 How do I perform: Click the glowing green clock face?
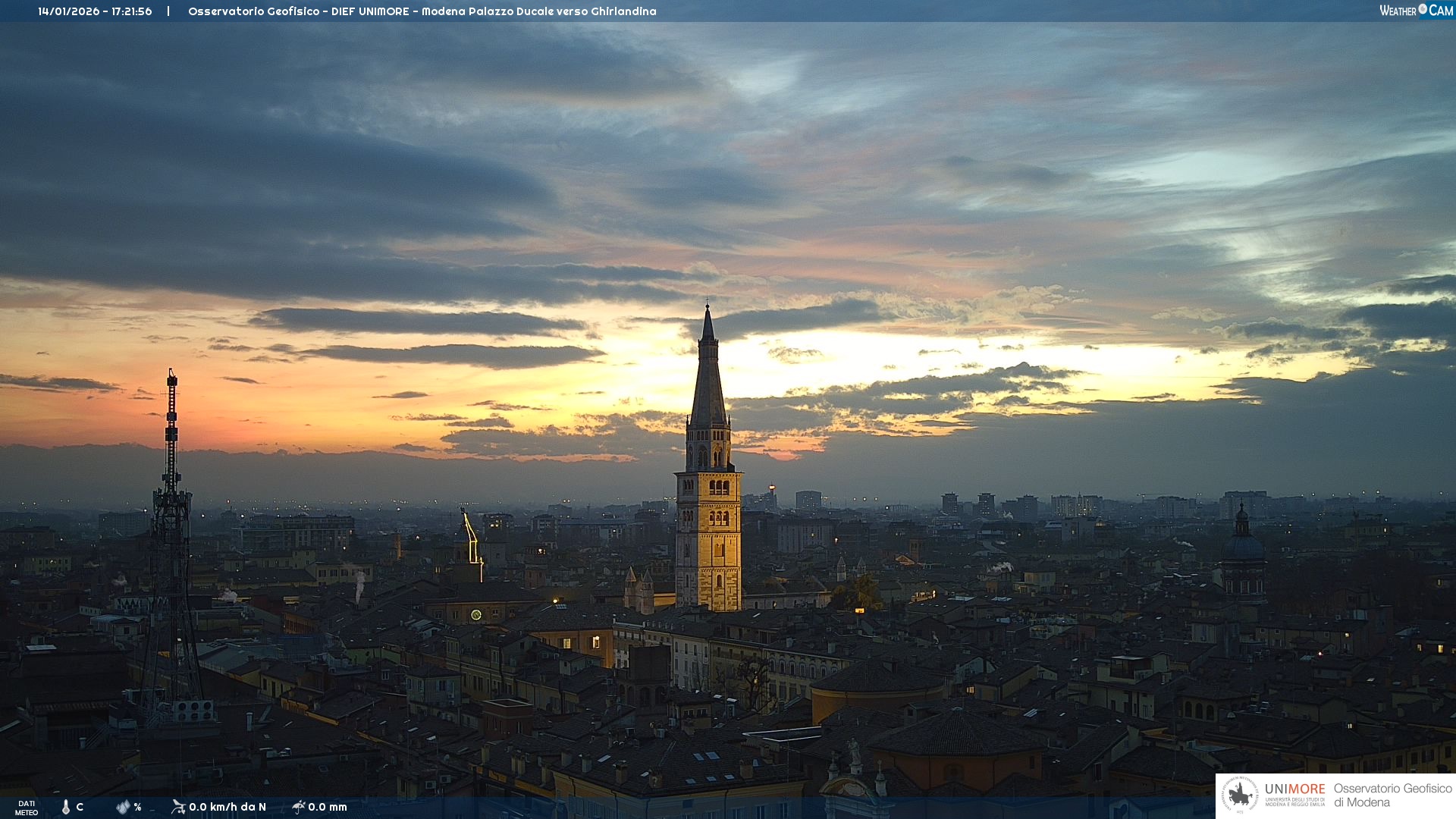coord(476,614)
